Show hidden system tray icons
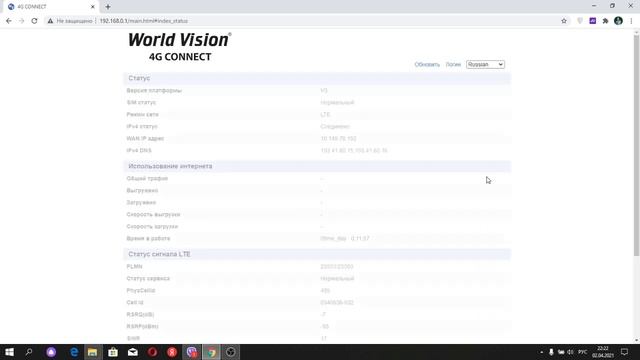This screenshot has height=360, width=640. coord(542,352)
